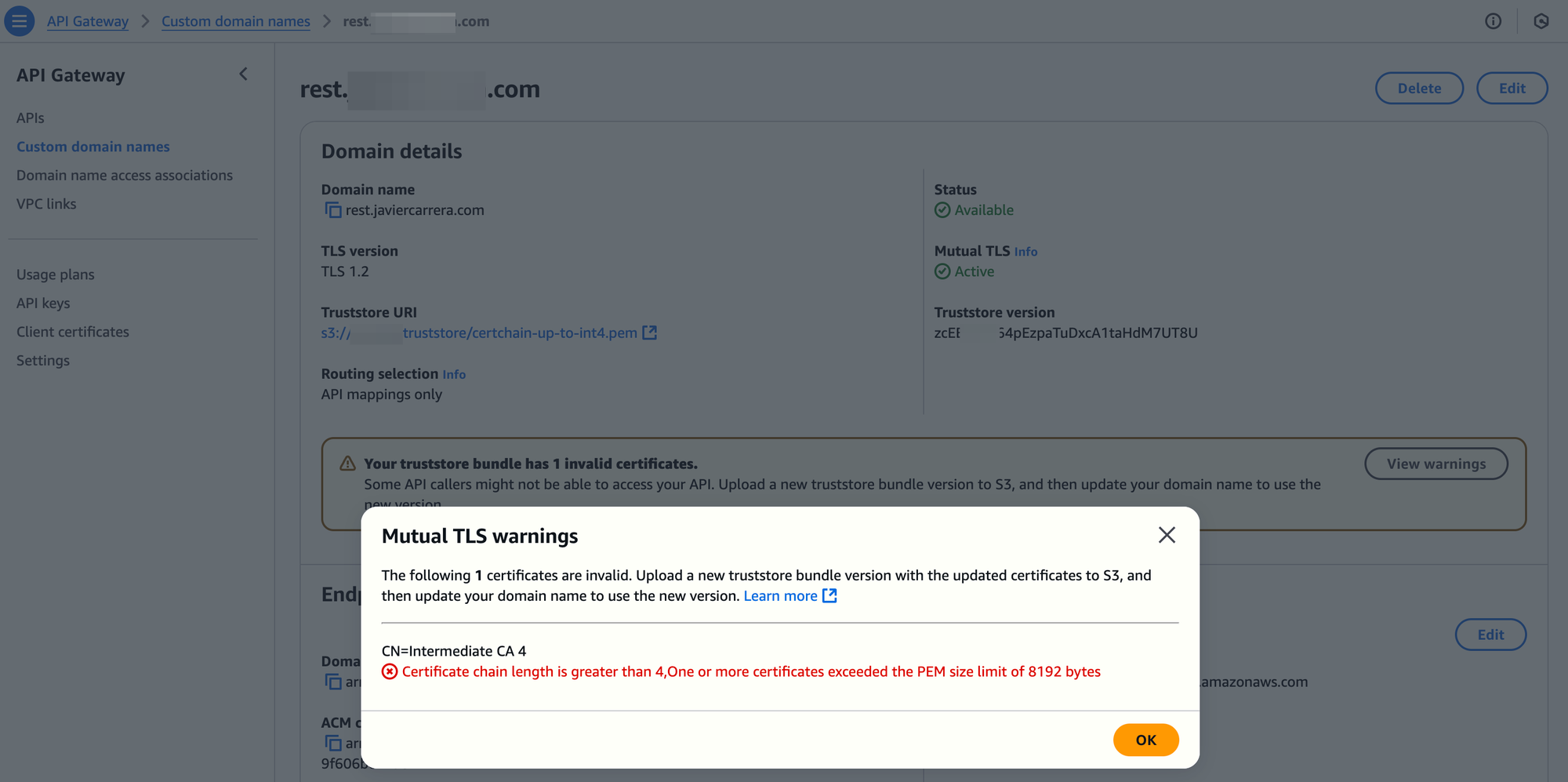1568x782 pixels.
Task: Open Client certificates in sidebar
Action: click(73, 332)
